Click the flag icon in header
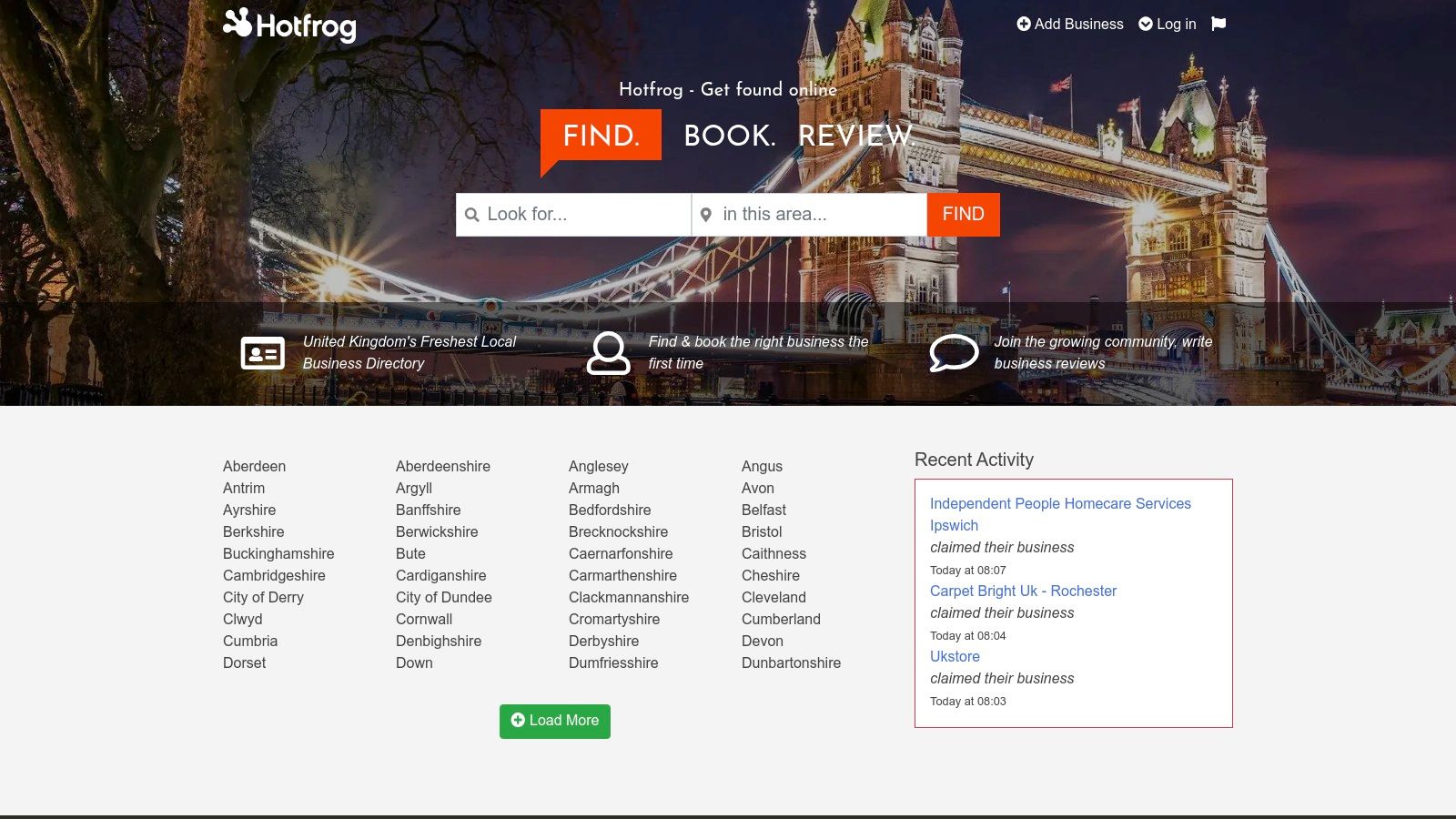Image resolution: width=1456 pixels, height=819 pixels. (1218, 24)
